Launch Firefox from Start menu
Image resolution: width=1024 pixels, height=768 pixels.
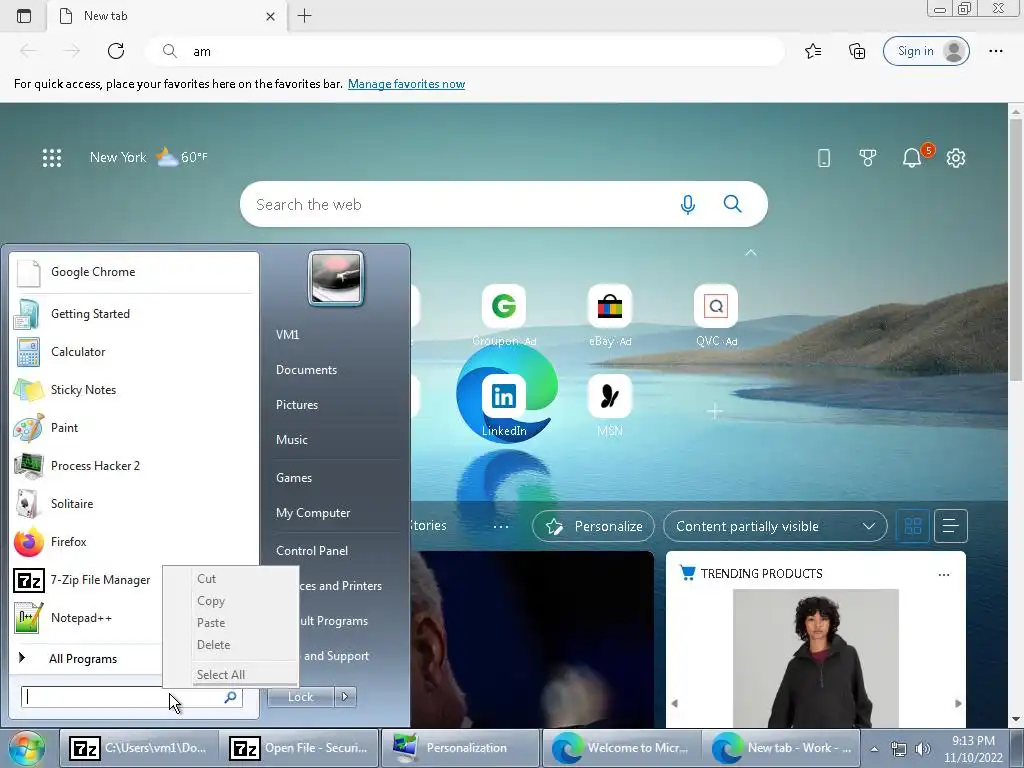[x=134, y=541]
